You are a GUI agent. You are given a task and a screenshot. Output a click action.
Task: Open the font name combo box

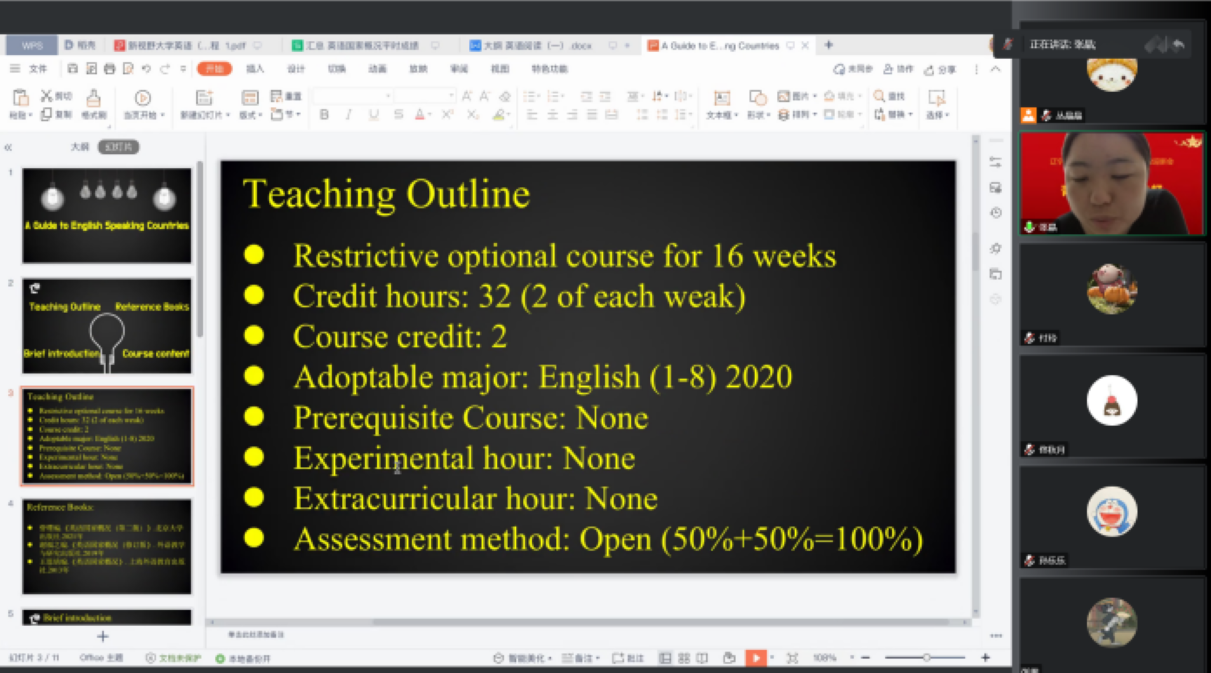click(351, 96)
